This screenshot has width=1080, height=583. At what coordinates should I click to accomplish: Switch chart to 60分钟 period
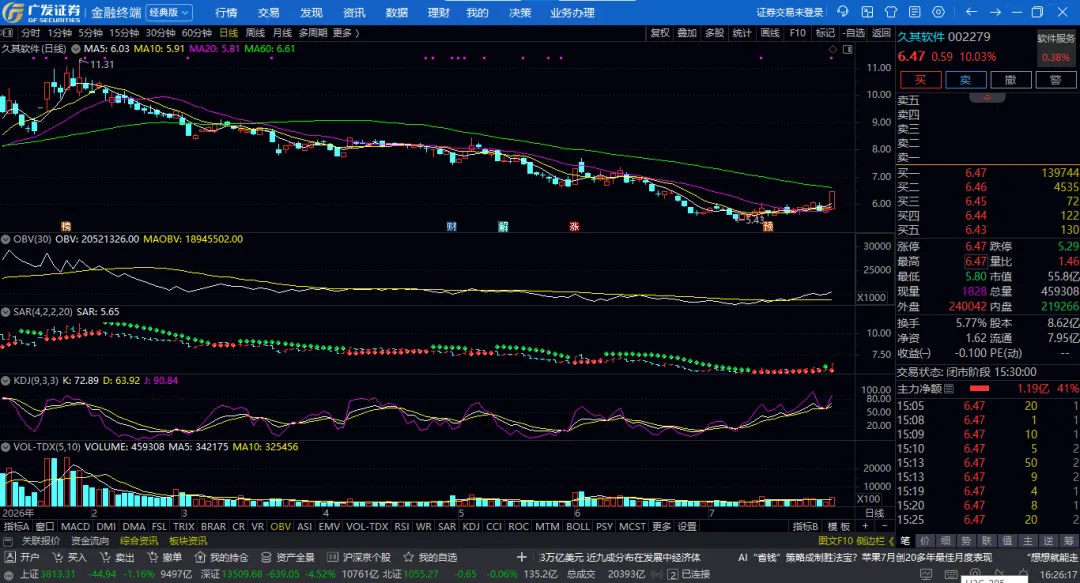pyautogui.click(x=196, y=32)
